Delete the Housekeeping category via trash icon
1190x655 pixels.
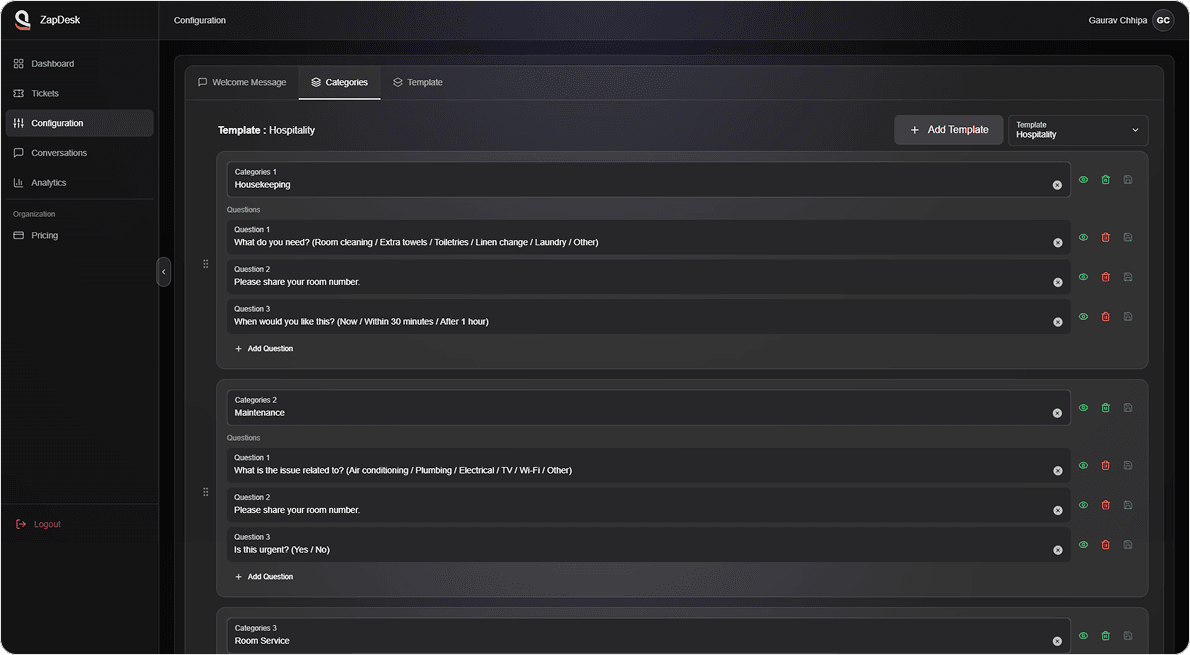pos(1105,180)
